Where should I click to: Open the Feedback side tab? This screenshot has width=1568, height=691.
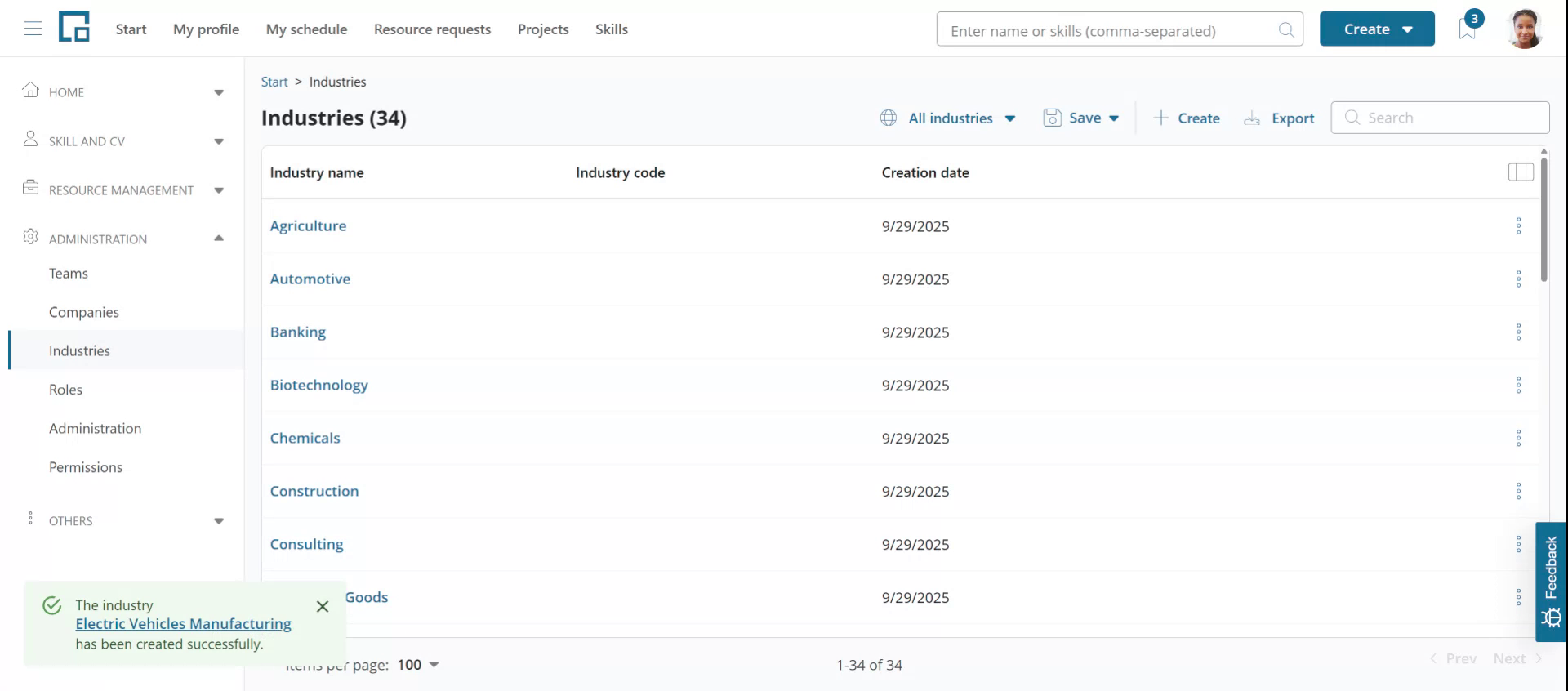point(1551,582)
